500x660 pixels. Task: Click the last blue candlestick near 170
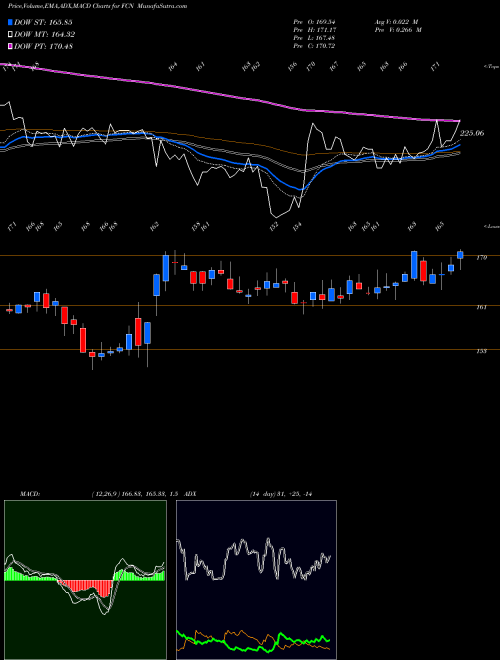tap(460, 255)
